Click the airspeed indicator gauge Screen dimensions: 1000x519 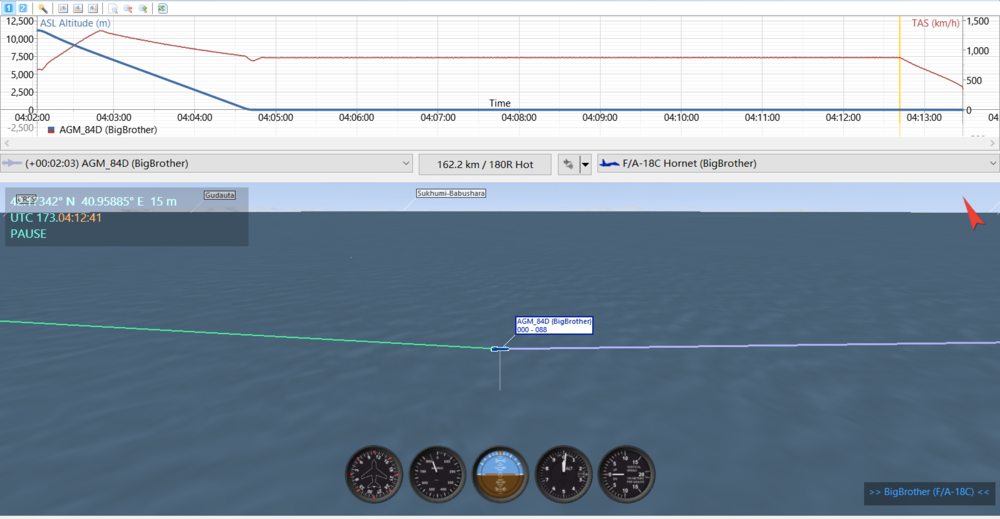[438, 474]
